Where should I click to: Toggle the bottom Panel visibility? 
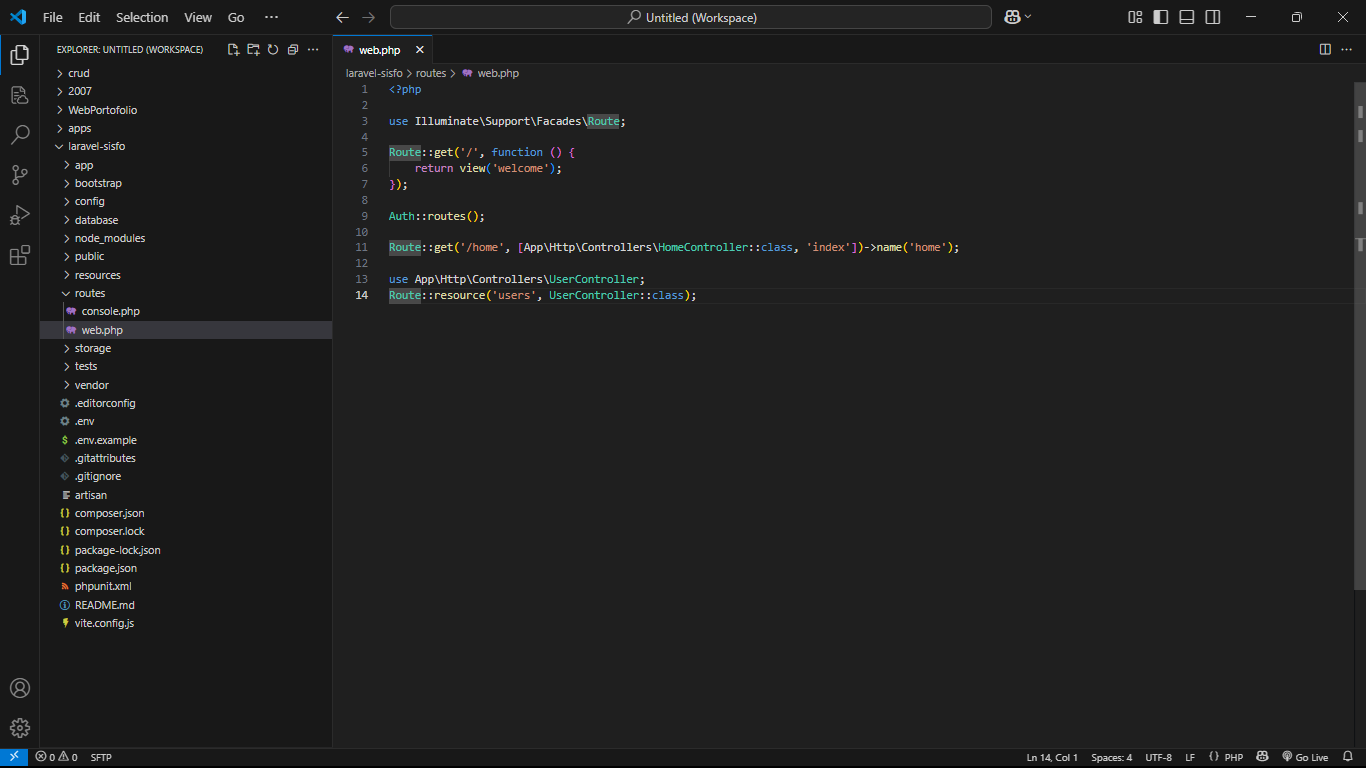coord(1187,17)
